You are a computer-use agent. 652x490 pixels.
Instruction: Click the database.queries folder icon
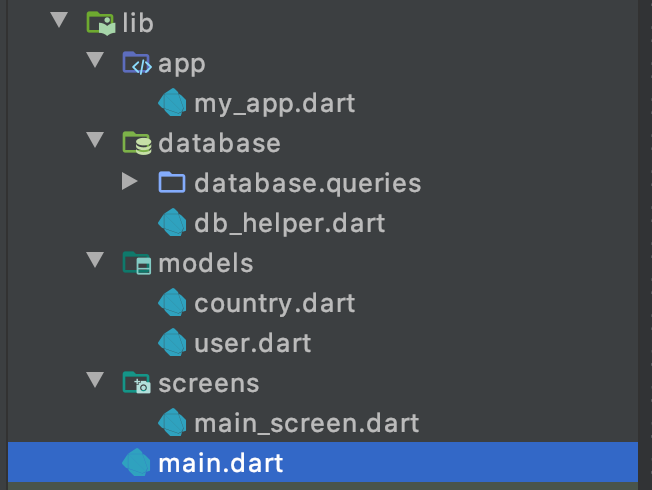[172, 183]
